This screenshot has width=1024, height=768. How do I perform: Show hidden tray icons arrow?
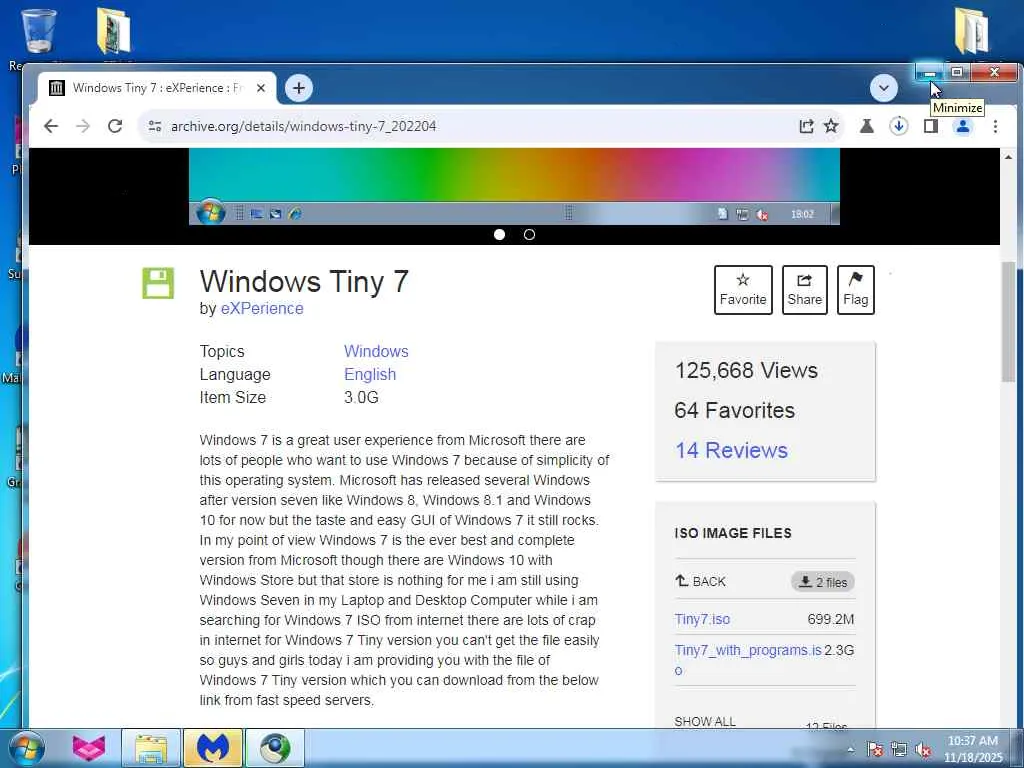point(850,750)
